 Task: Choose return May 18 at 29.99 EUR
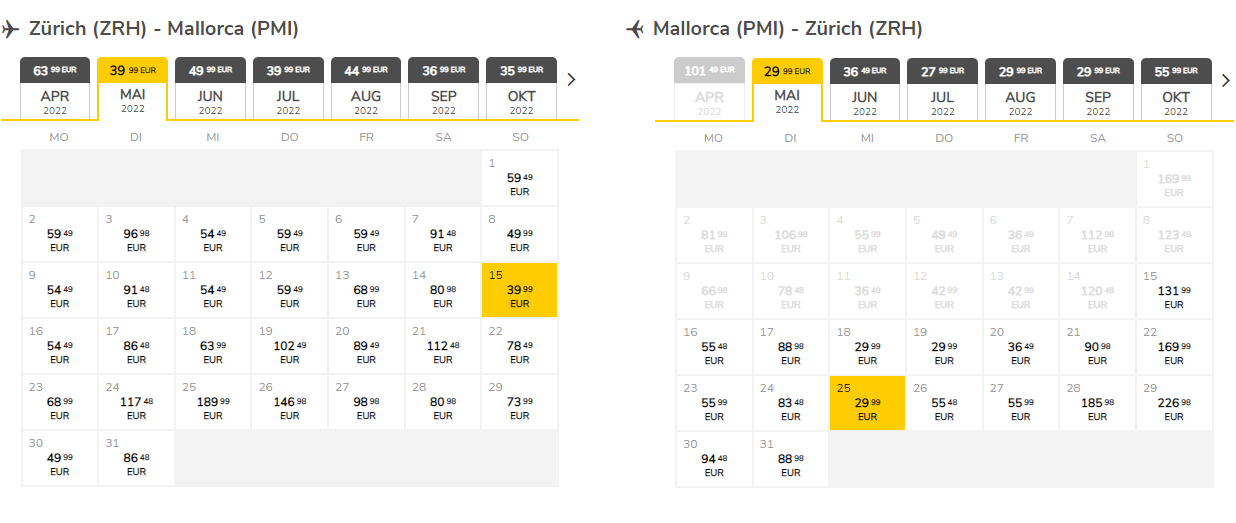(x=867, y=347)
